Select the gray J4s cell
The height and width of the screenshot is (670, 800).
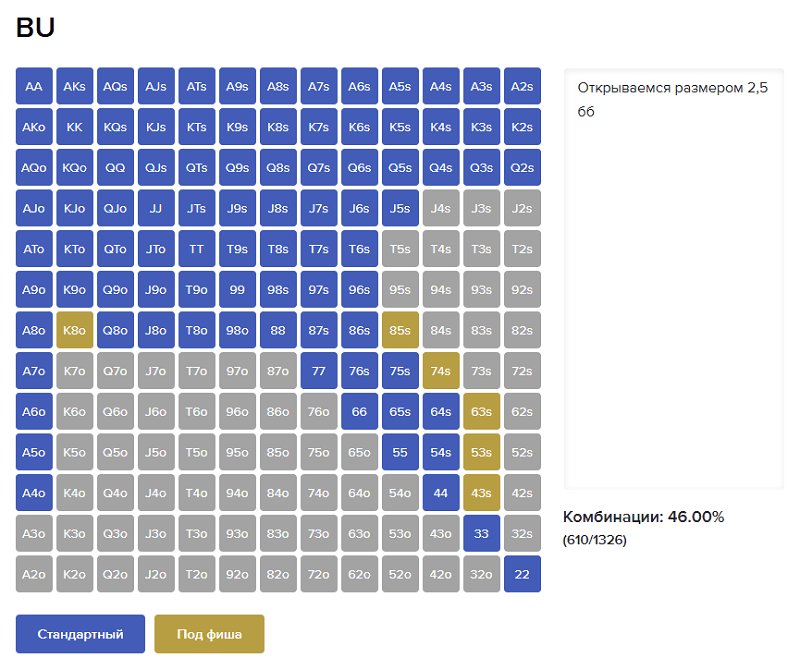440,209
